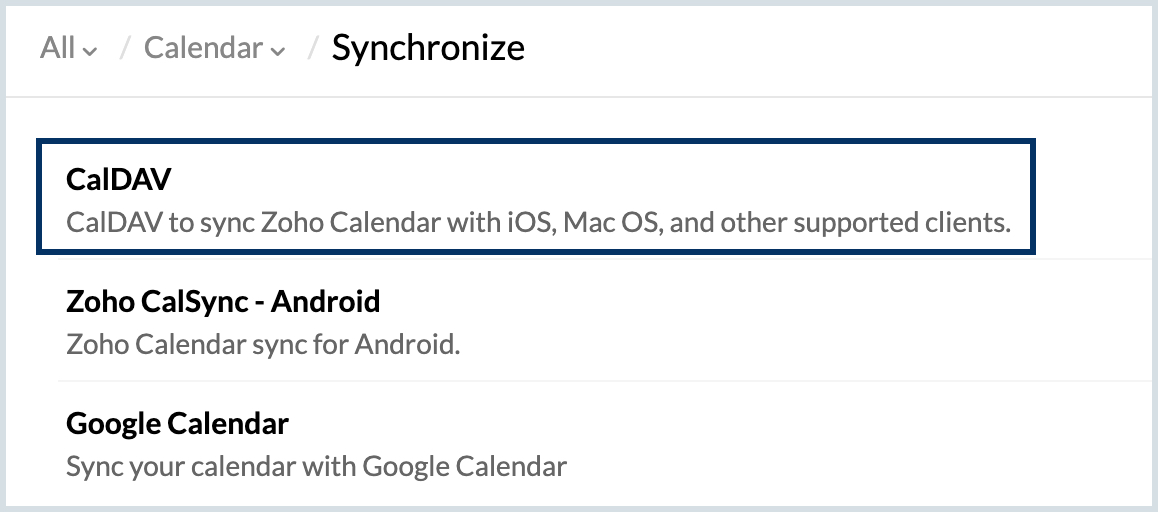Click blank area of Google Calendar row
This screenshot has height=512, width=1158.
point(812,443)
